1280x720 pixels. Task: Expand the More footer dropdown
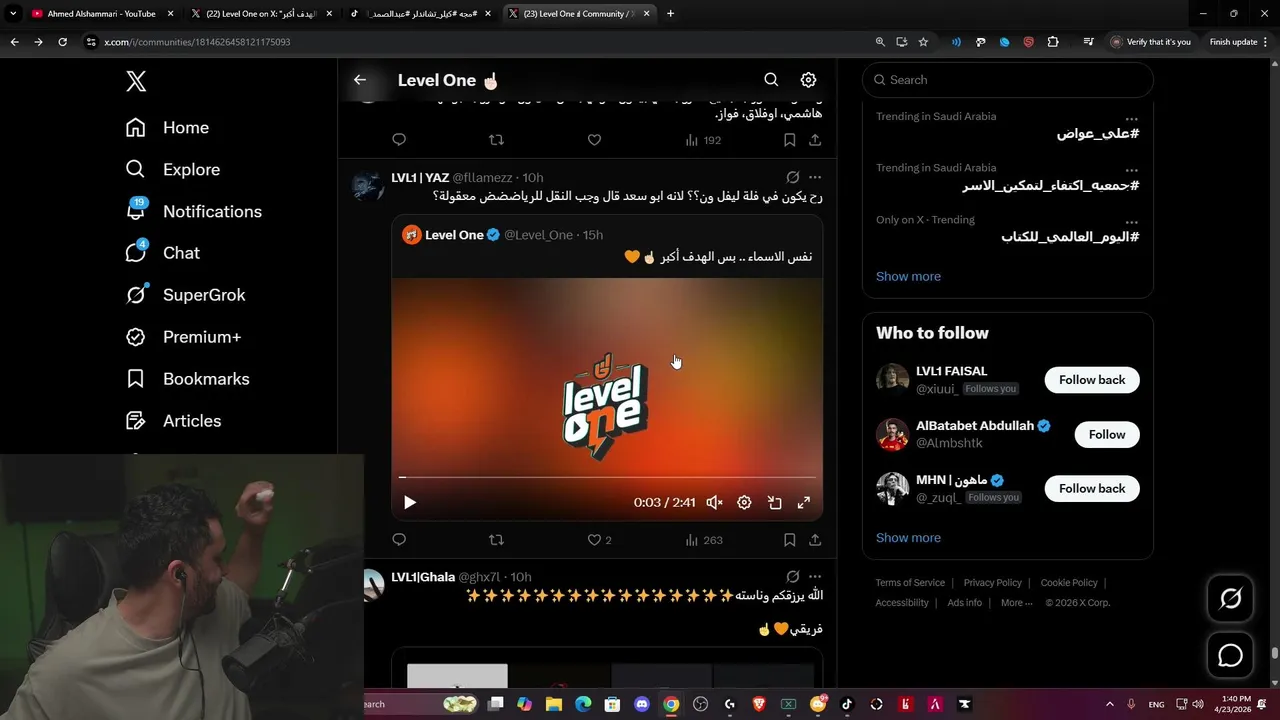coord(1018,603)
